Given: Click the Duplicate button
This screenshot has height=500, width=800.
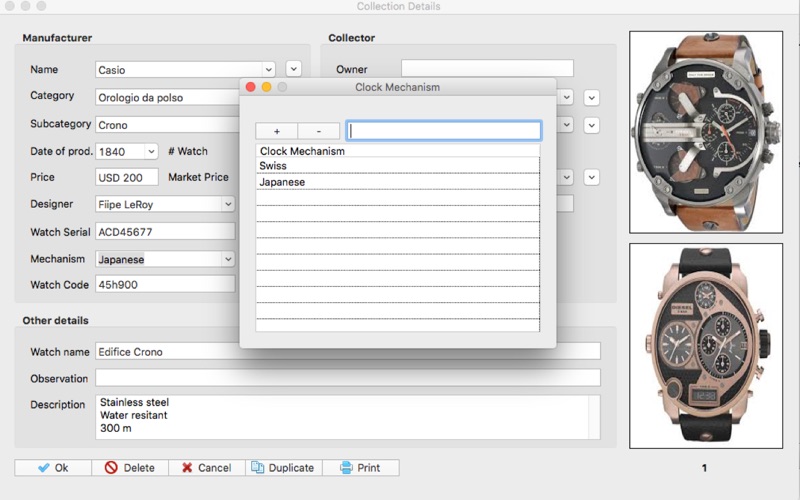Looking at the screenshot, I should (x=284, y=468).
